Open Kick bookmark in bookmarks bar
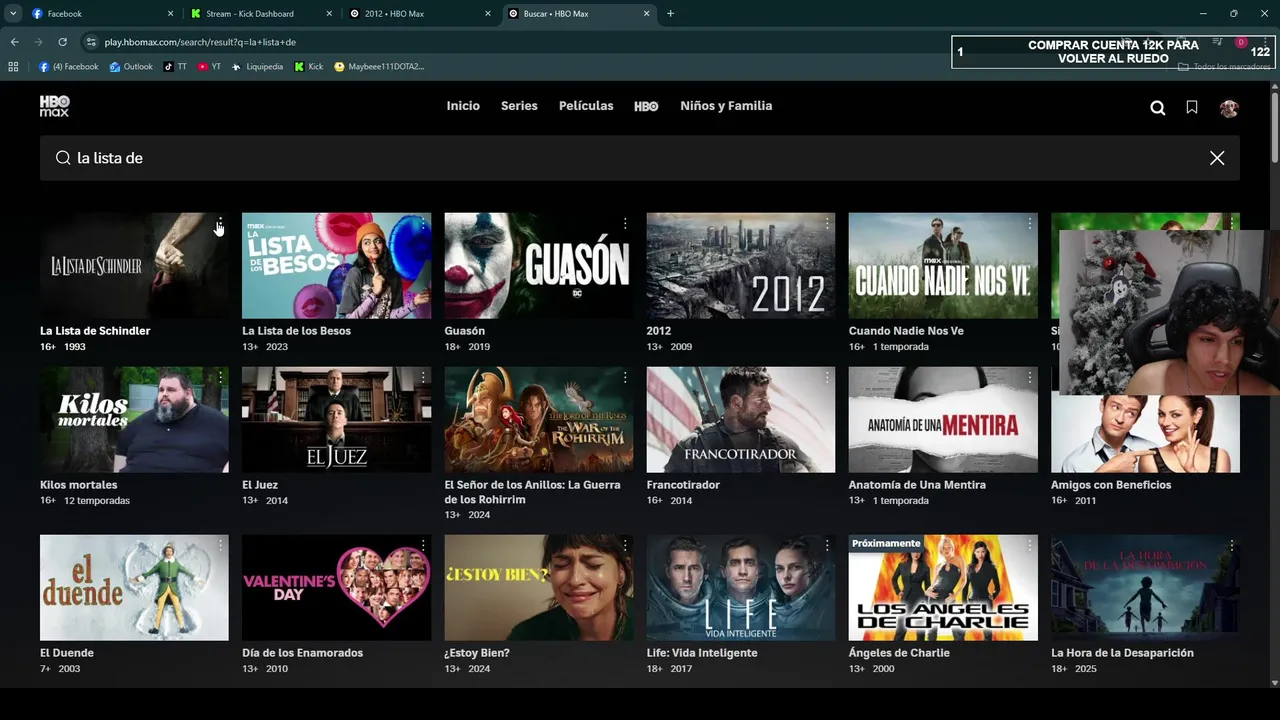Screen dimensions: 1280x720 tap(309, 67)
